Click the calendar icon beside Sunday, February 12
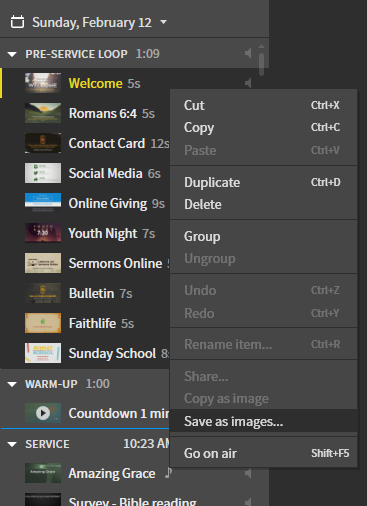 (17, 22)
